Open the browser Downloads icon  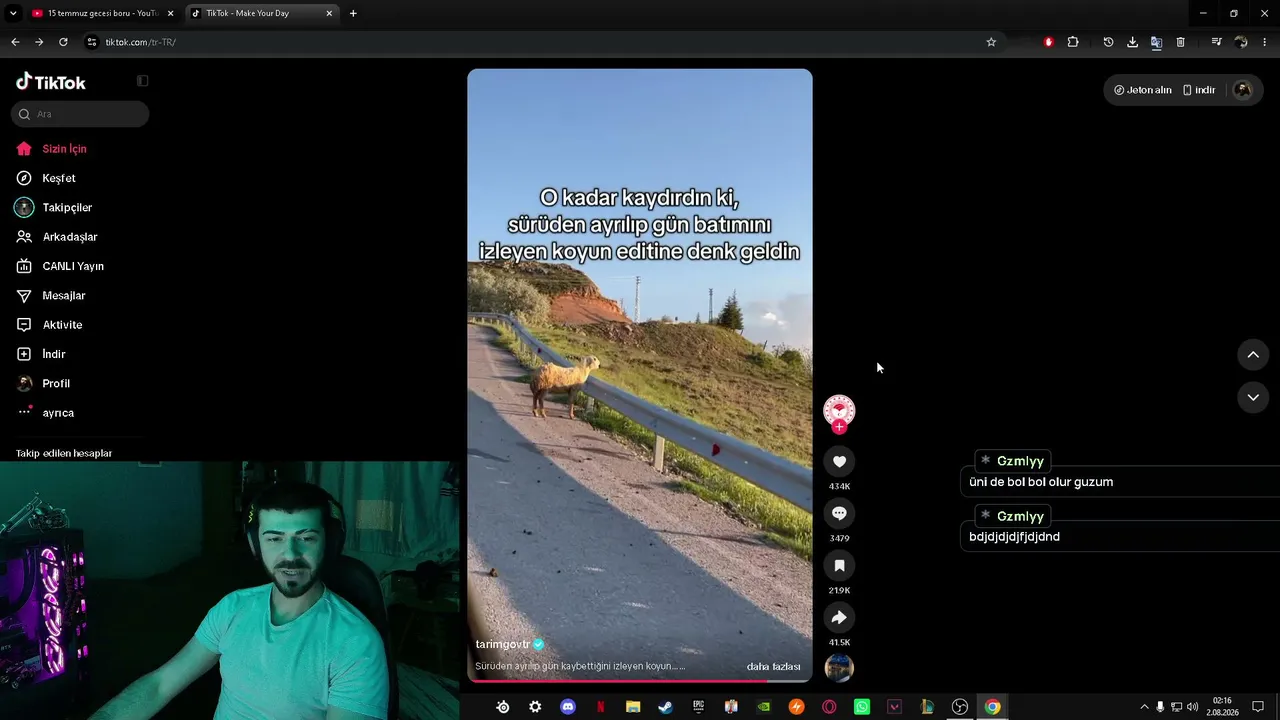click(x=1132, y=42)
